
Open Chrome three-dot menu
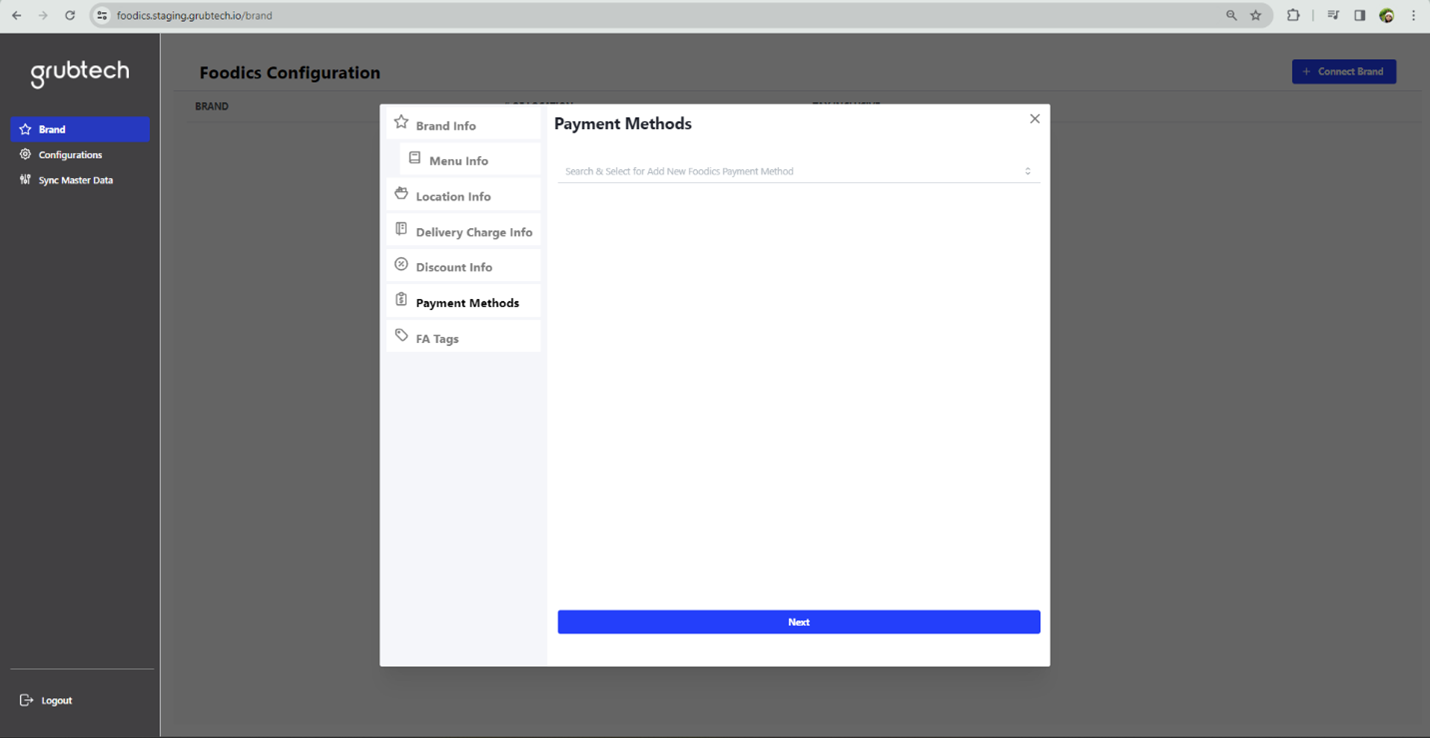pyautogui.click(x=1413, y=16)
